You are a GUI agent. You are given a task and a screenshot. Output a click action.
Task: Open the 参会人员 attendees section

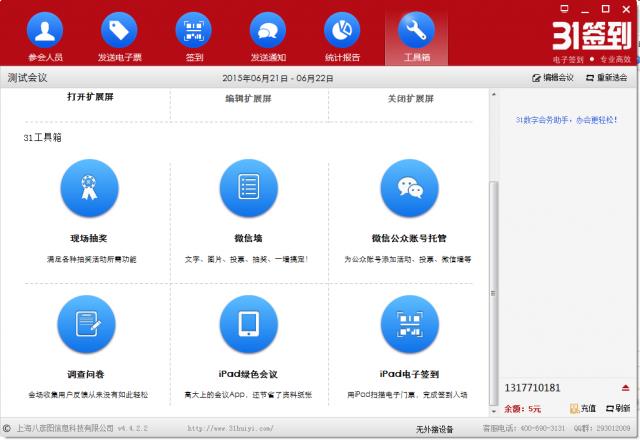(x=45, y=37)
